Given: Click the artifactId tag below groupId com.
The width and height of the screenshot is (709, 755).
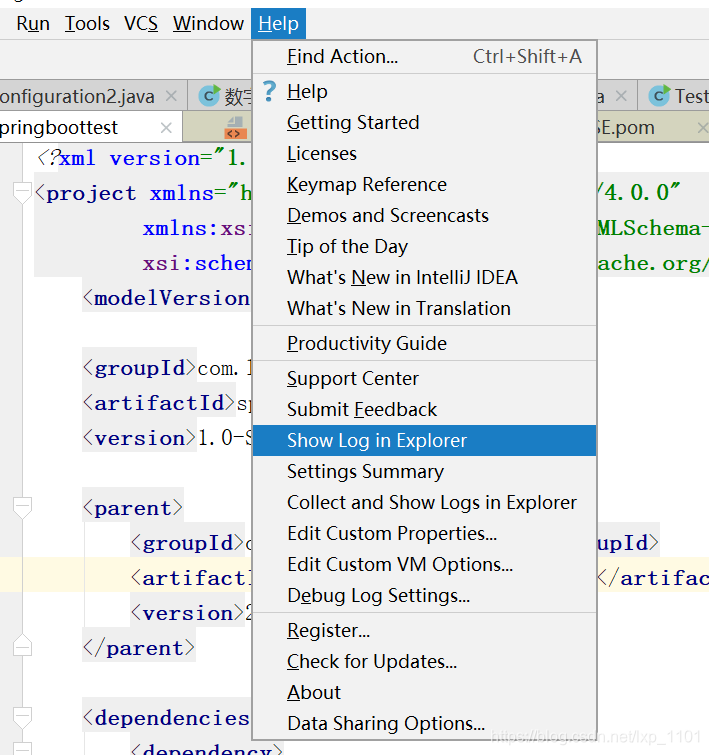Looking at the screenshot, I should (x=159, y=403).
